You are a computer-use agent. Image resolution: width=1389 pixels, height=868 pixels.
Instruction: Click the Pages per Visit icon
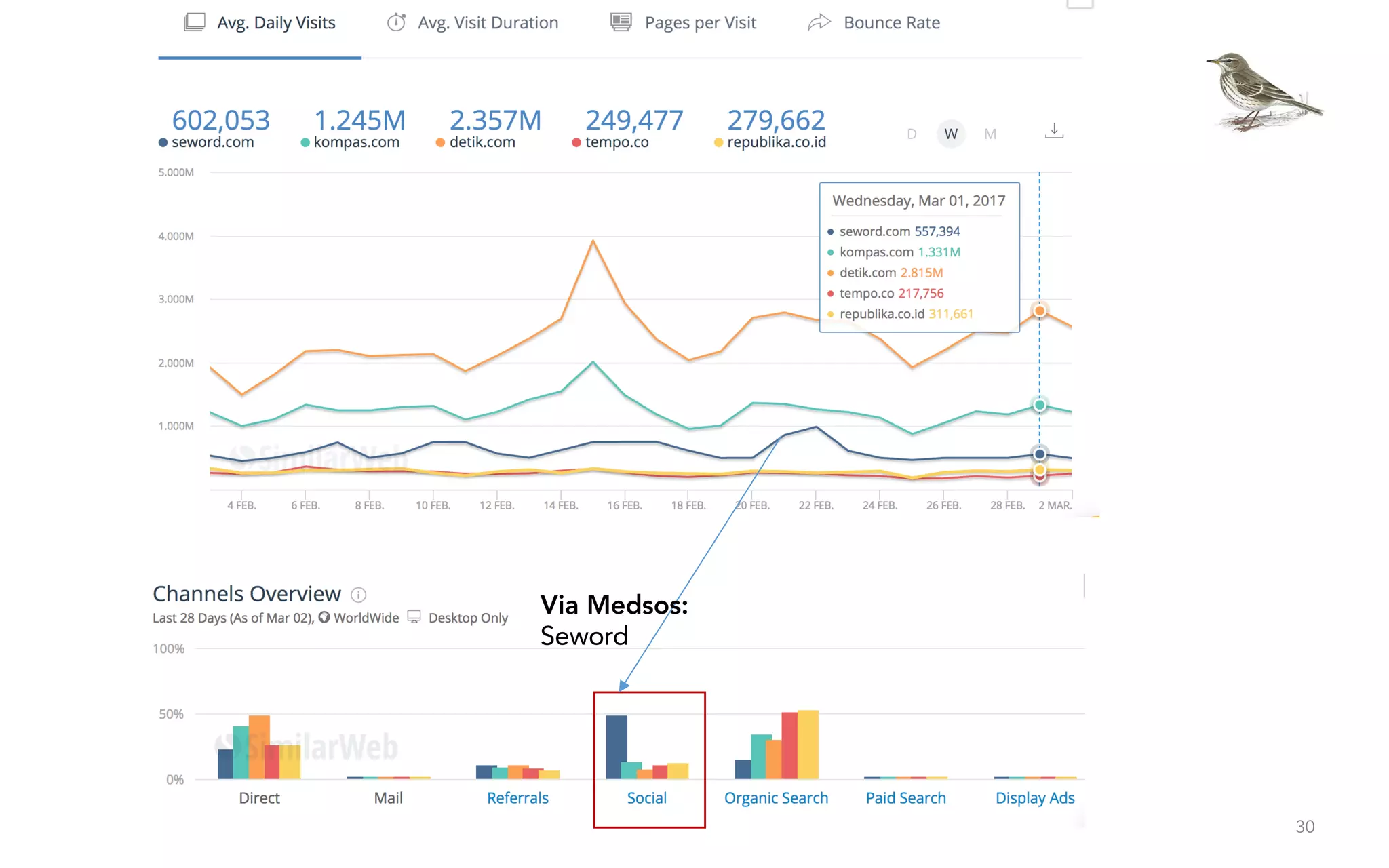tap(621, 22)
